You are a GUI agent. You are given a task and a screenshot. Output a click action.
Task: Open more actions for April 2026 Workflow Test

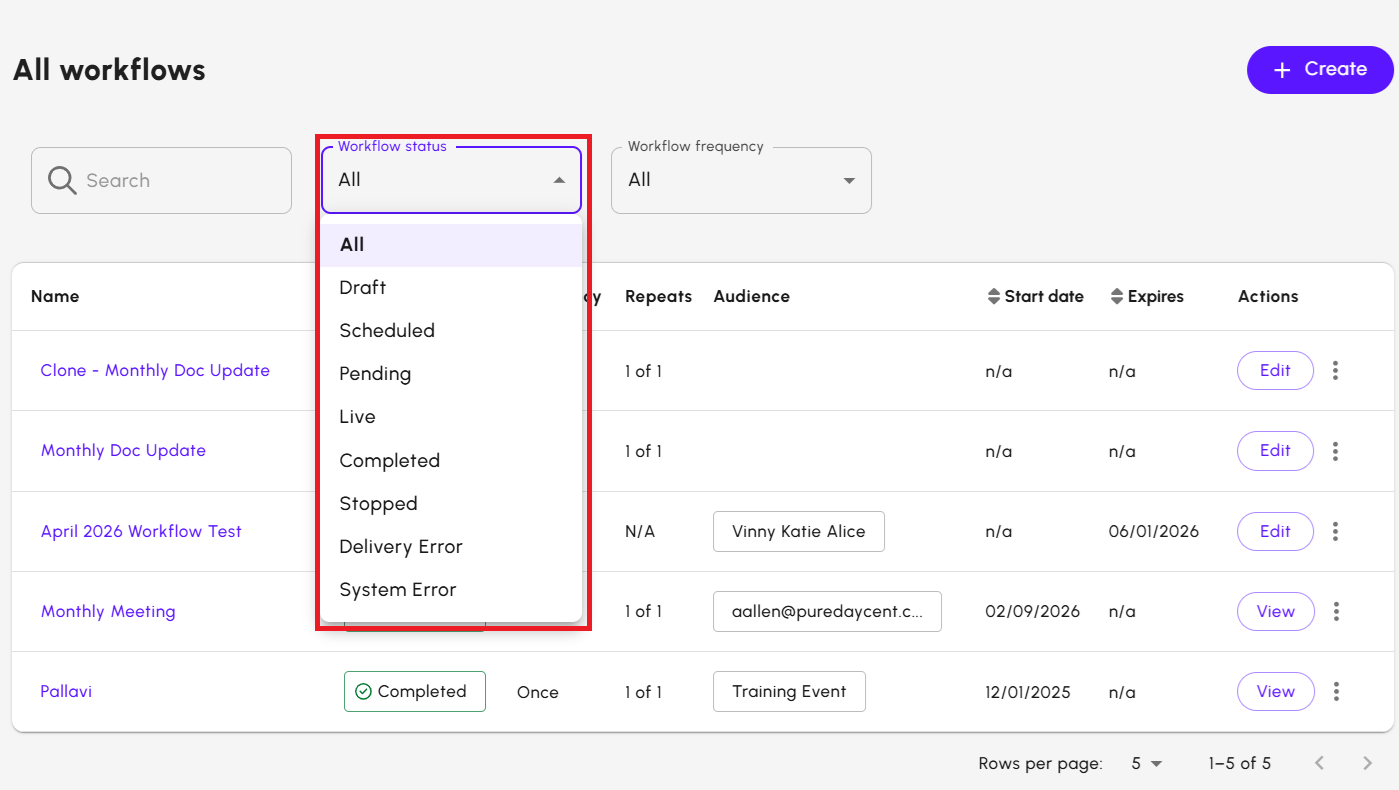(x=1336, y=531)
